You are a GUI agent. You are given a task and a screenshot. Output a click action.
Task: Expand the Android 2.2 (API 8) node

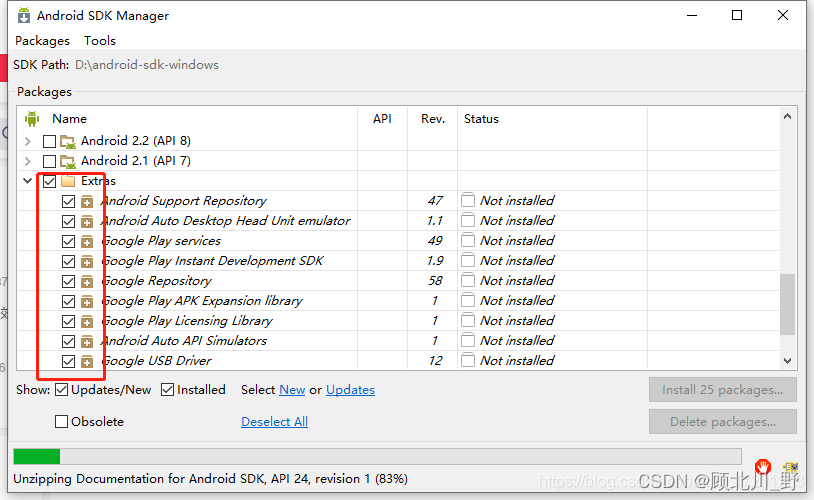click(28, 141)
